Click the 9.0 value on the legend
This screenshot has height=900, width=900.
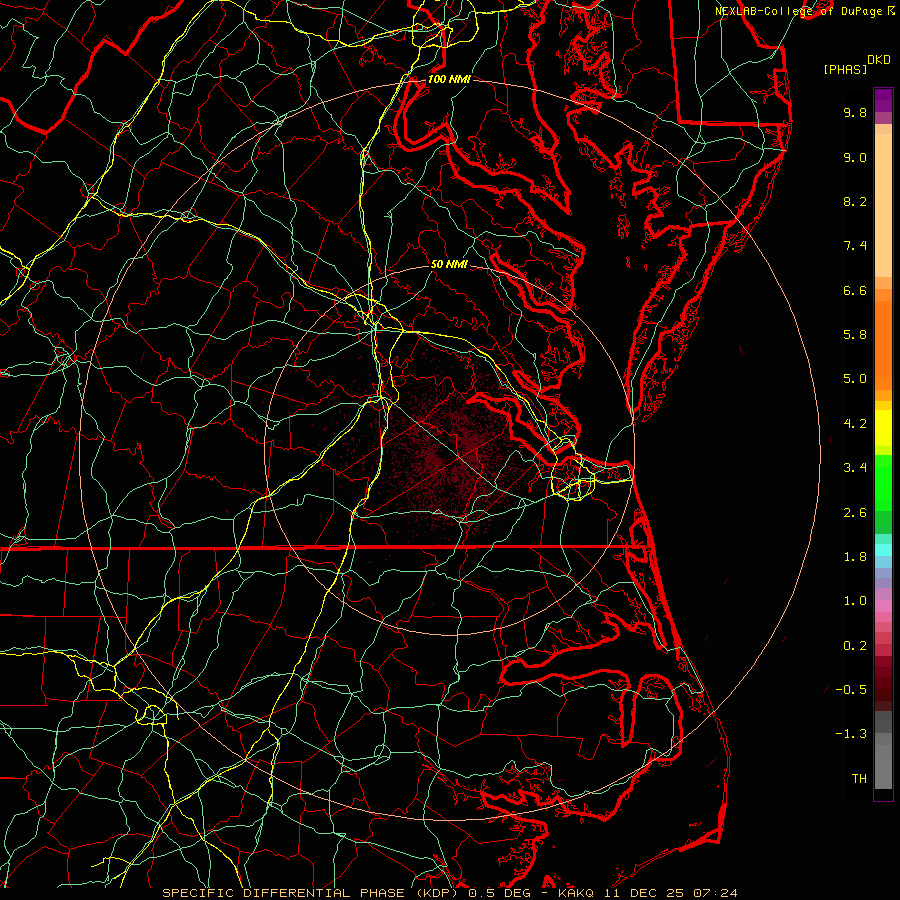(855, 157)
